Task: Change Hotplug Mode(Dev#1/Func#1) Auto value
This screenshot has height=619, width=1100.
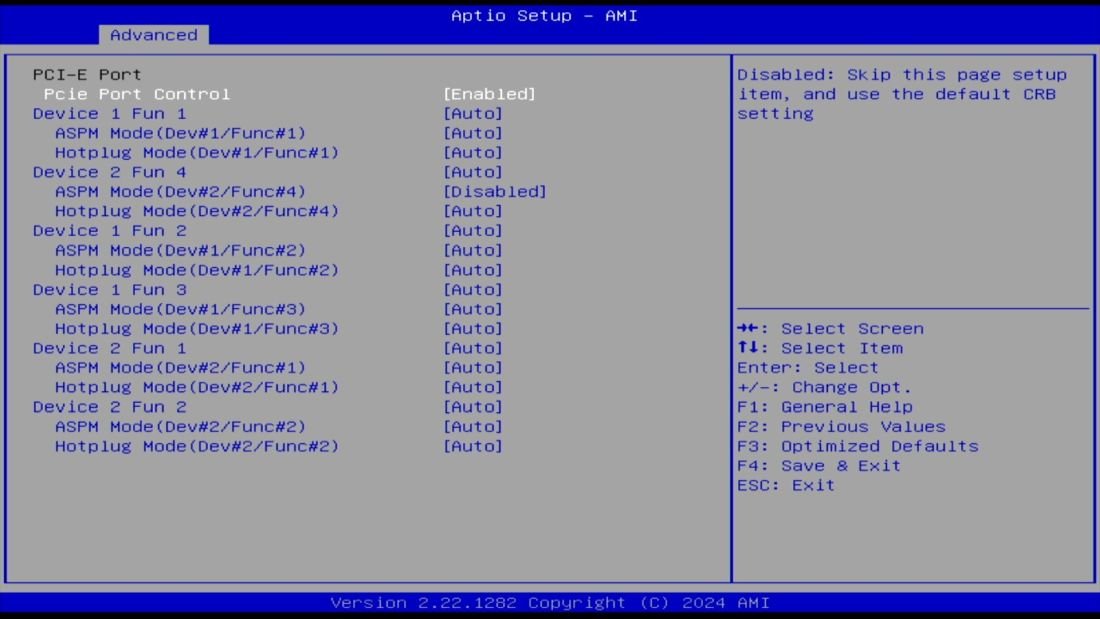Action: (473, 153)
